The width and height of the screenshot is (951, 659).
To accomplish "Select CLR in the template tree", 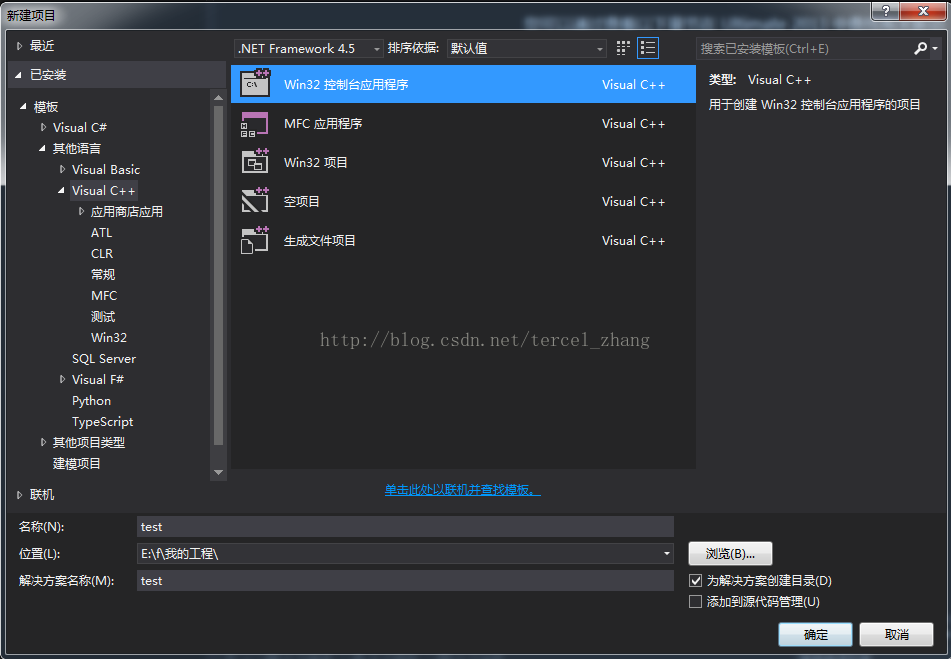I will point(102,253).
